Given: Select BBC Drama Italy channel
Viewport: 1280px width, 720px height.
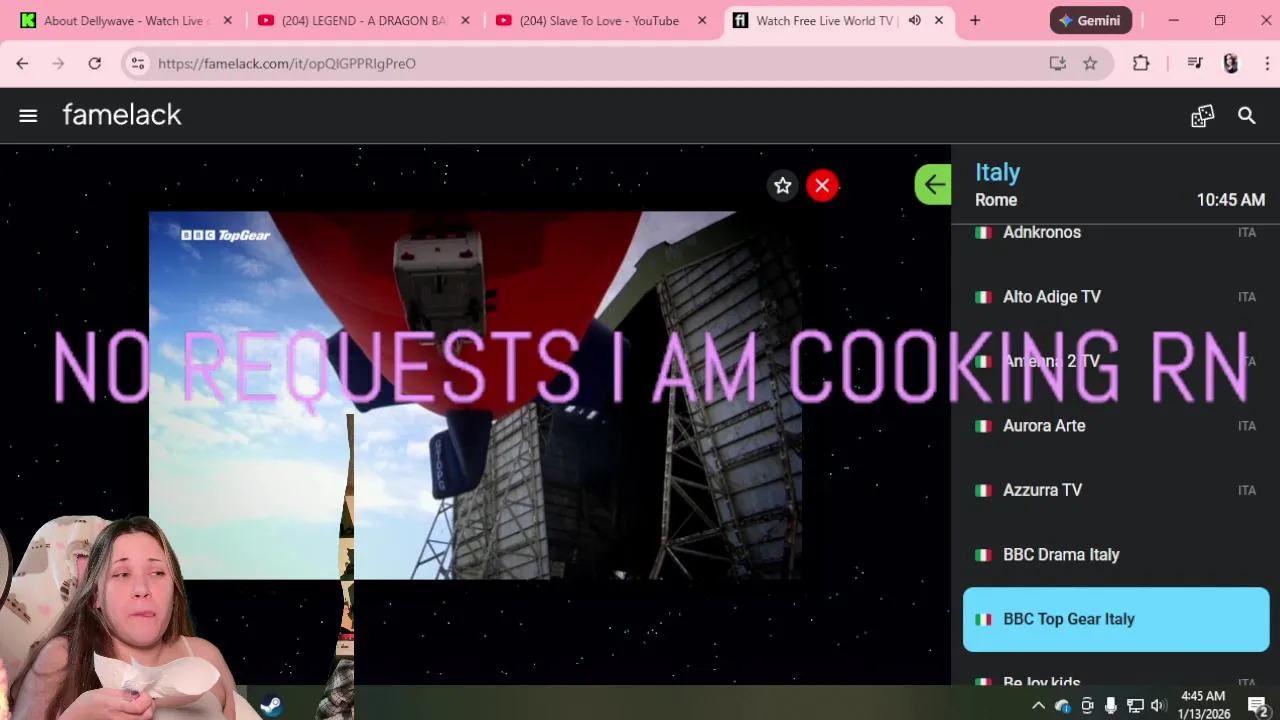Looking at the screenshot, I should pos(1116,555).
